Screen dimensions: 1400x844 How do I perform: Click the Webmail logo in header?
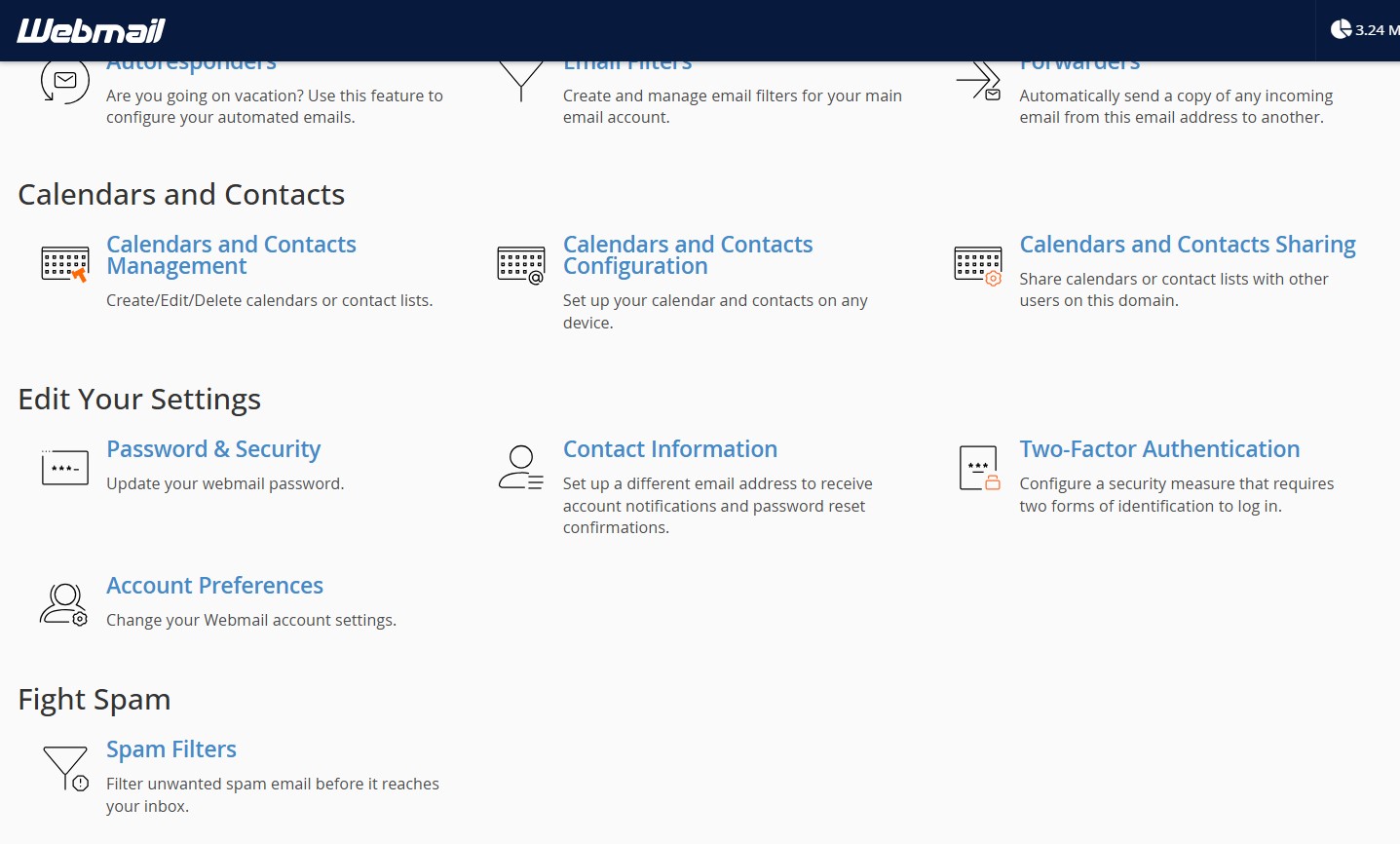pyautogui.click(x=92, y=30)
